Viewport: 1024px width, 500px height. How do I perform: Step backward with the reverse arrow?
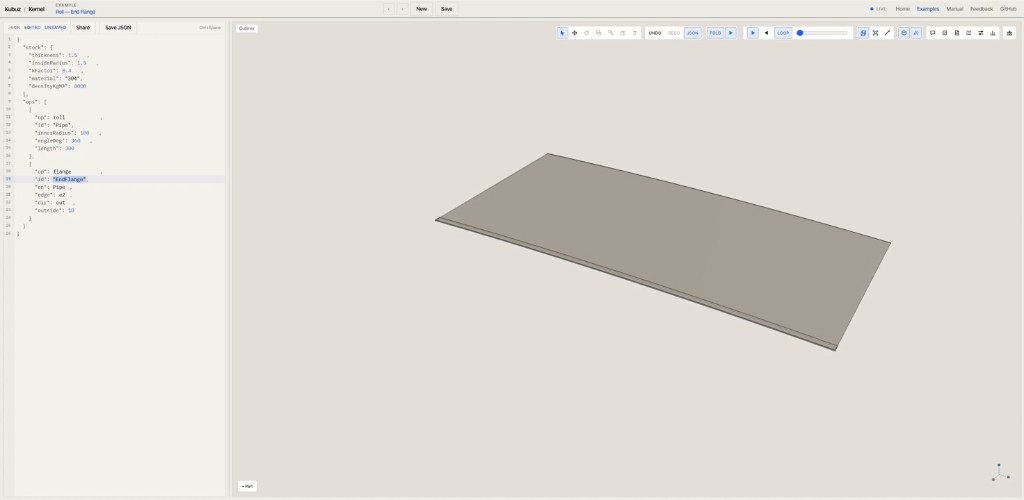click(x=766, y=33)
